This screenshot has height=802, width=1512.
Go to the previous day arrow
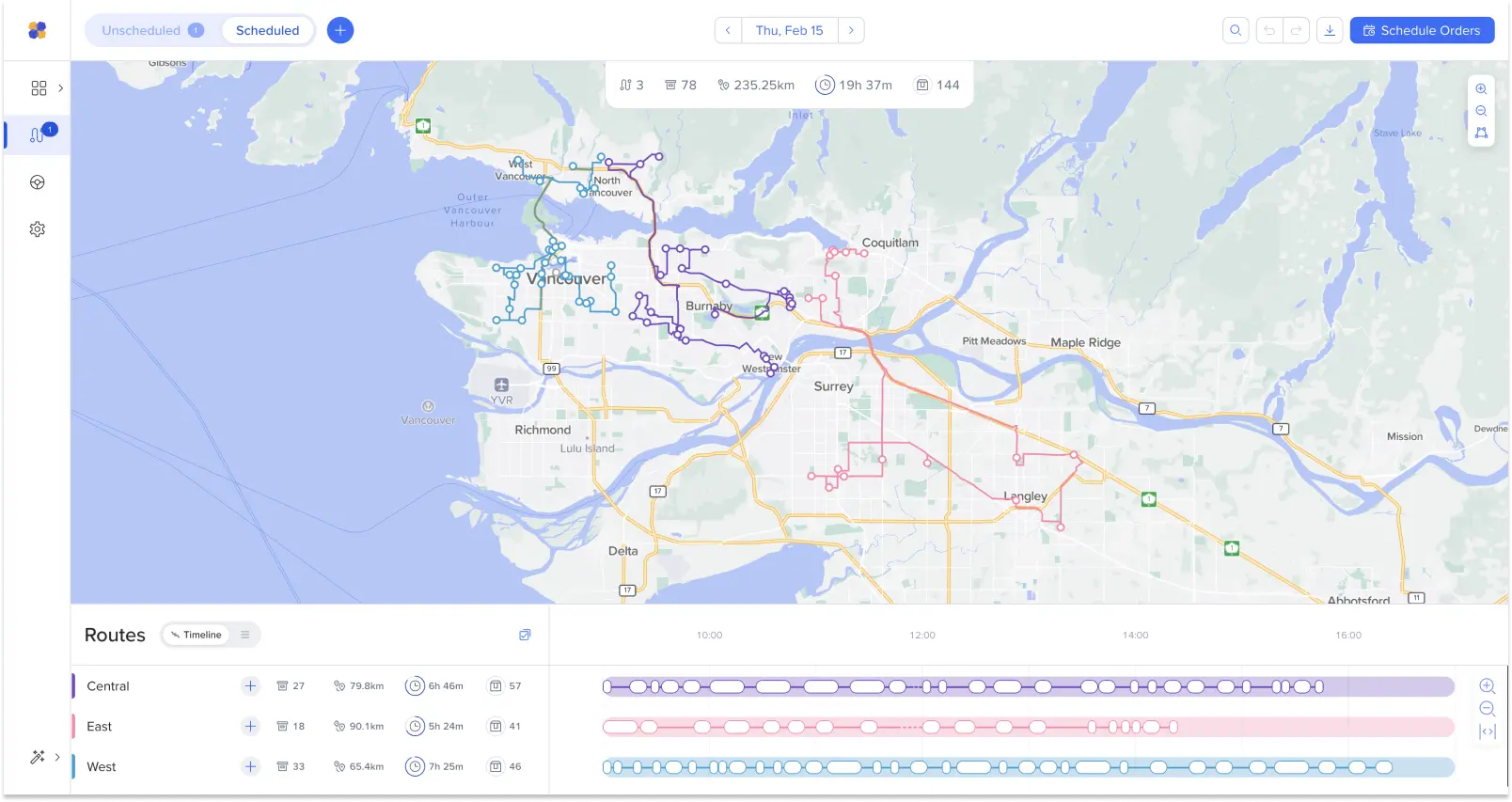click(728, 30)
